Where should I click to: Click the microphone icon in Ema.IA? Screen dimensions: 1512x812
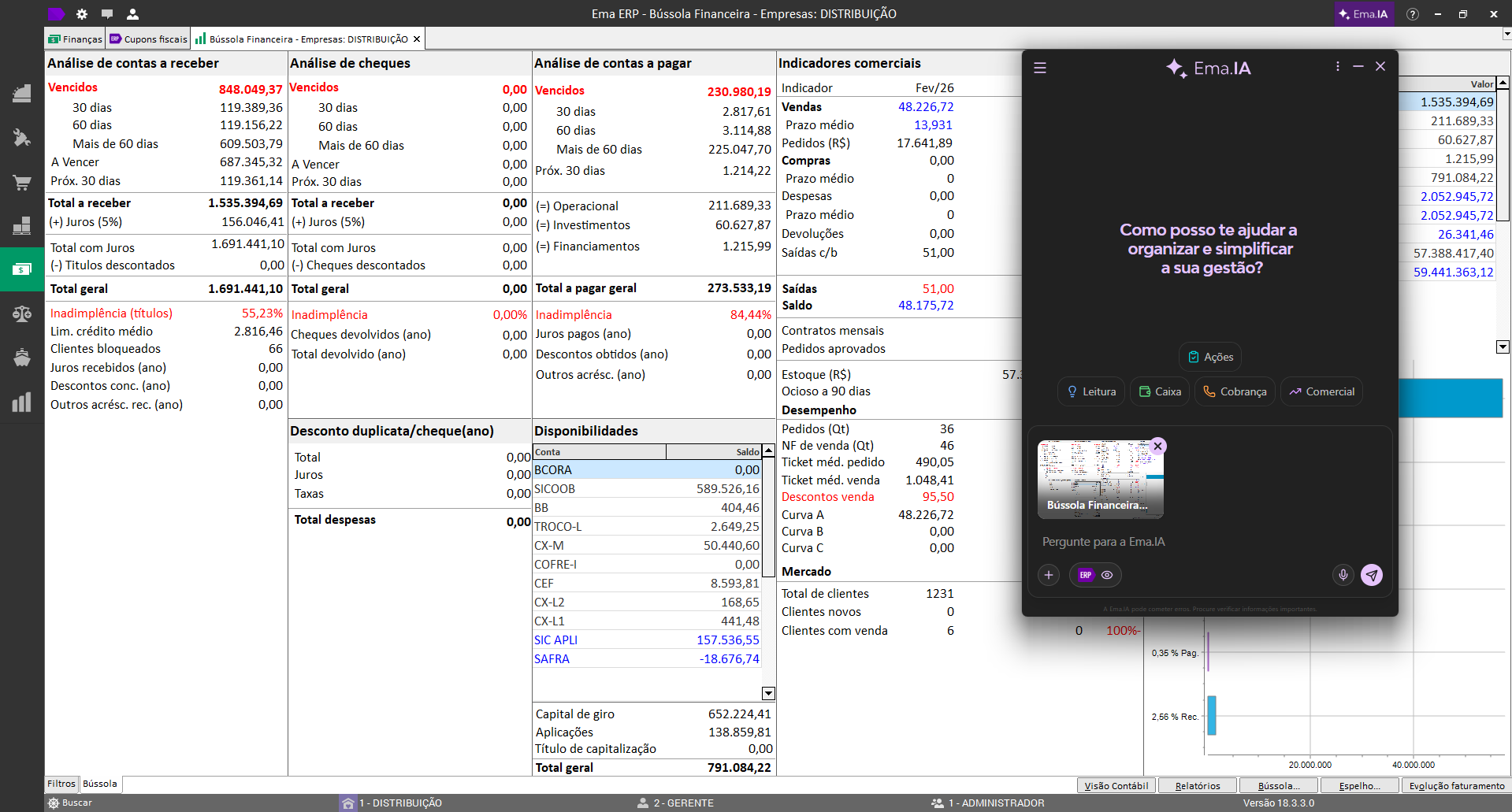point(1343,575)
